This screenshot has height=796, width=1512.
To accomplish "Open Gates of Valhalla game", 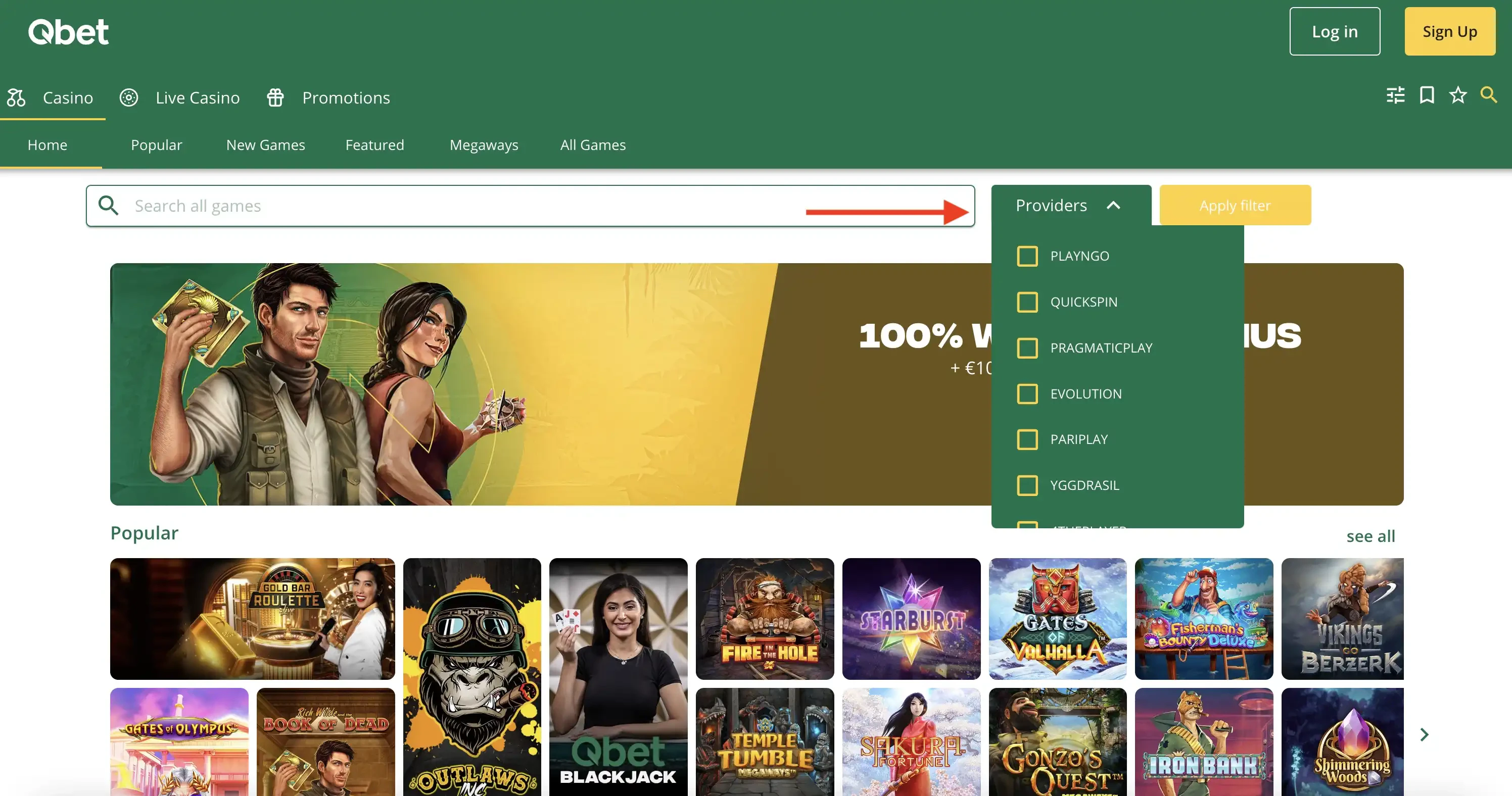I will pos(1058,619).
